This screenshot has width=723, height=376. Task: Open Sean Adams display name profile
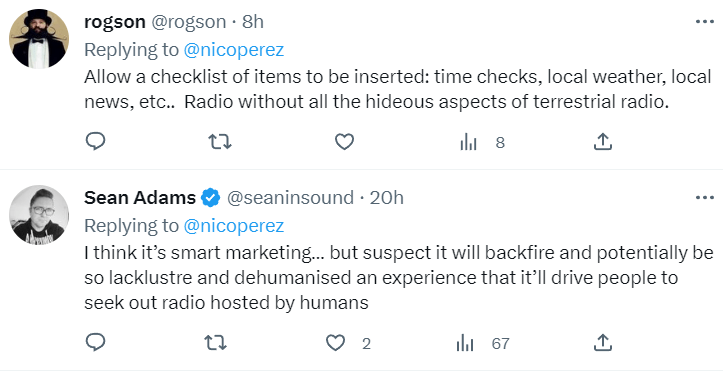[140, 197]
